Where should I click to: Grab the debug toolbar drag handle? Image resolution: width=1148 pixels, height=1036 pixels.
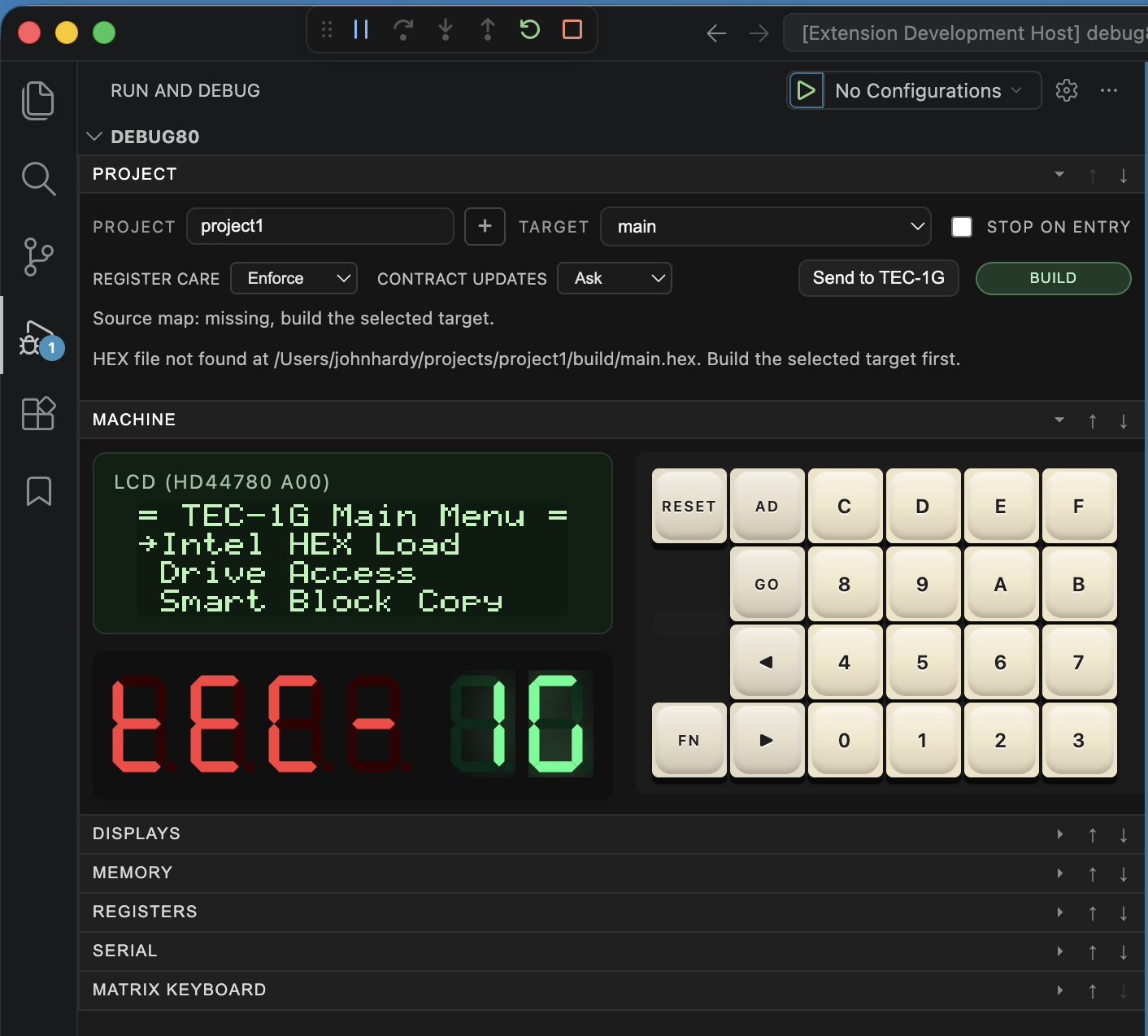[x=327, y=30]
